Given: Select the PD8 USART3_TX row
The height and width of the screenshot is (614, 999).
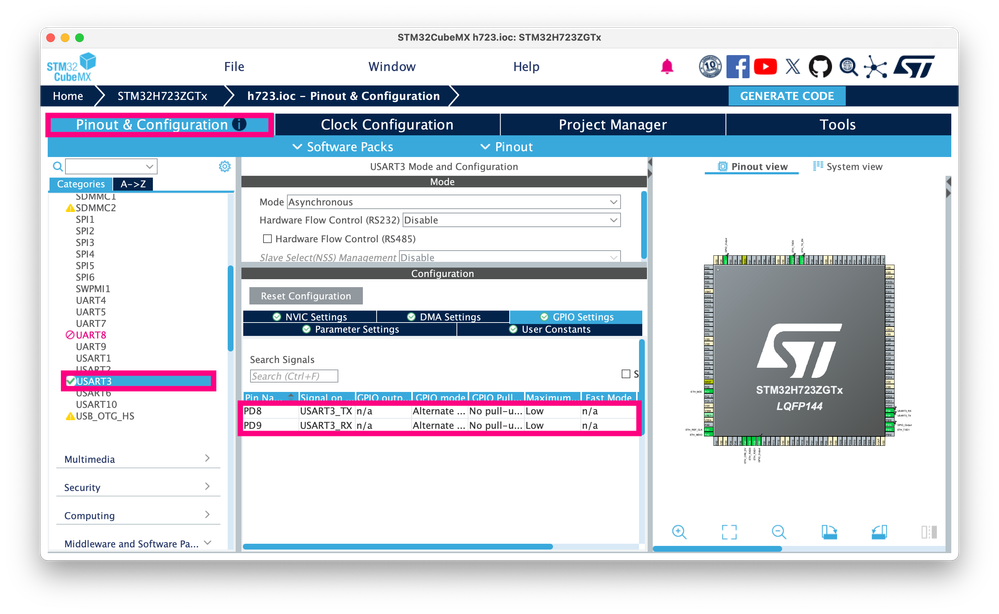Looking at the screenshot, I should tap(440, 411).
